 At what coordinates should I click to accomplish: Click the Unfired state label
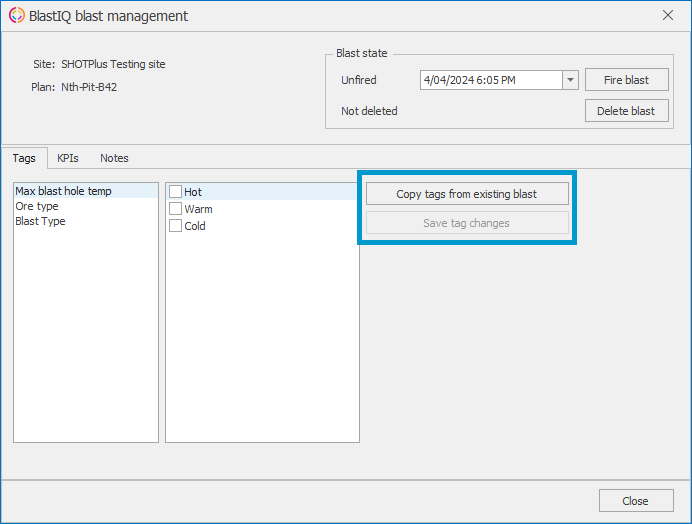tap(359, 80)
